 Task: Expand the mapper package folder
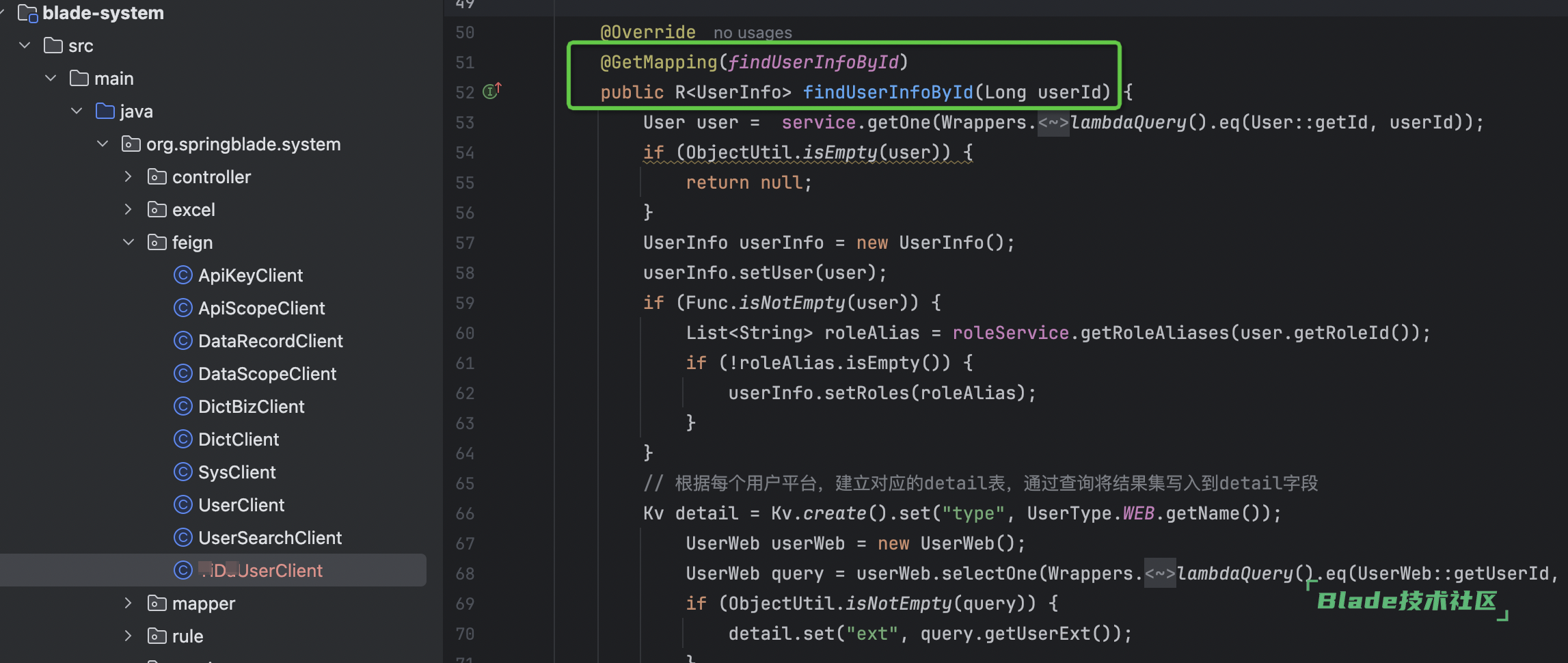click(x=129, y=603)
